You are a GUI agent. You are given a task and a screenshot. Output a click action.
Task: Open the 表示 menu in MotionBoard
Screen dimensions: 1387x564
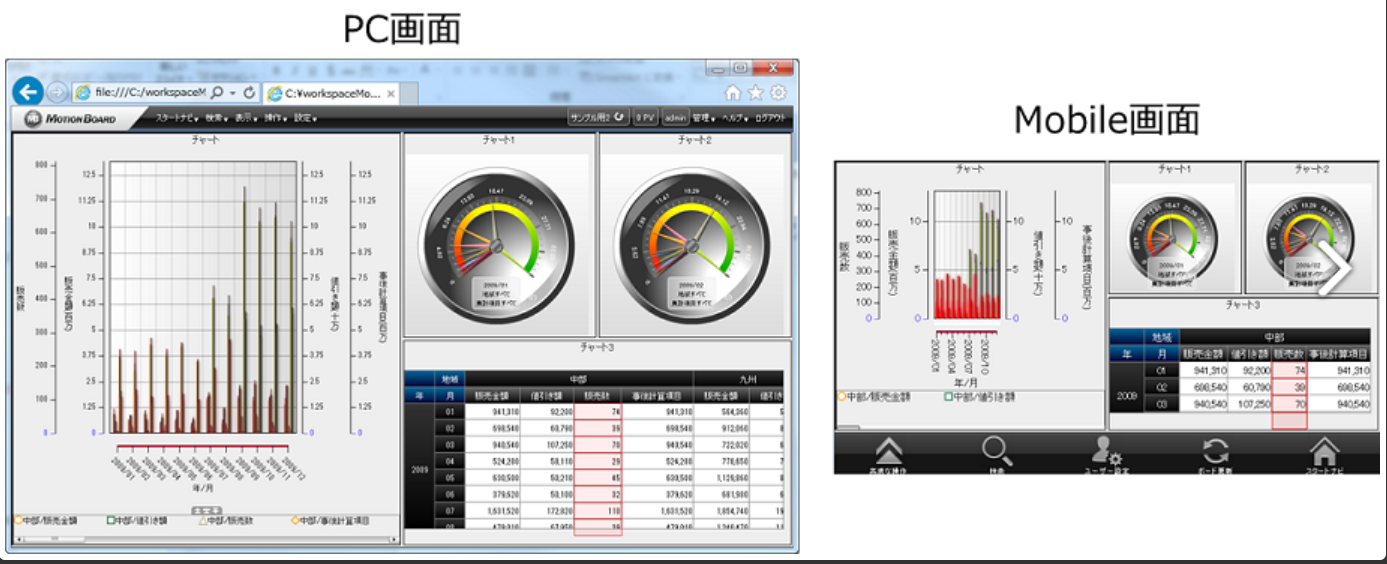pyautogui.click(x=247, y=118)
